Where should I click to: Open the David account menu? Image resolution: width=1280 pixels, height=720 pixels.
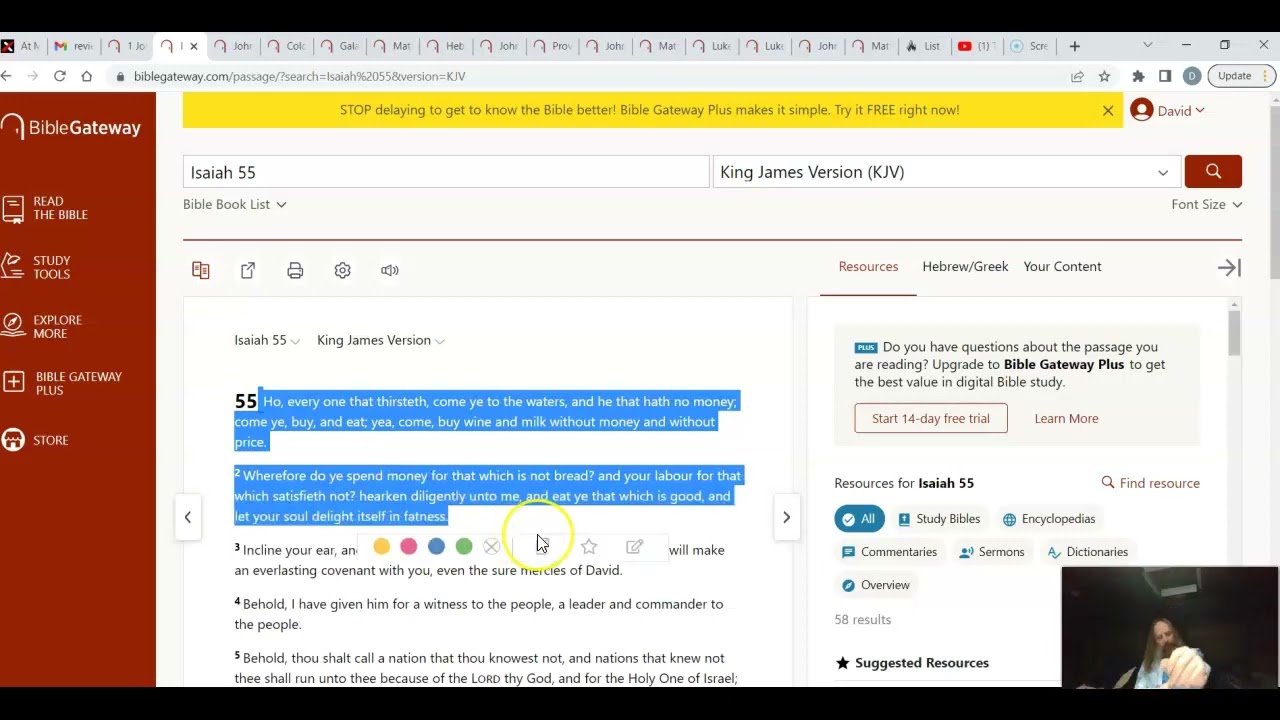click(x=1181, y=111)
